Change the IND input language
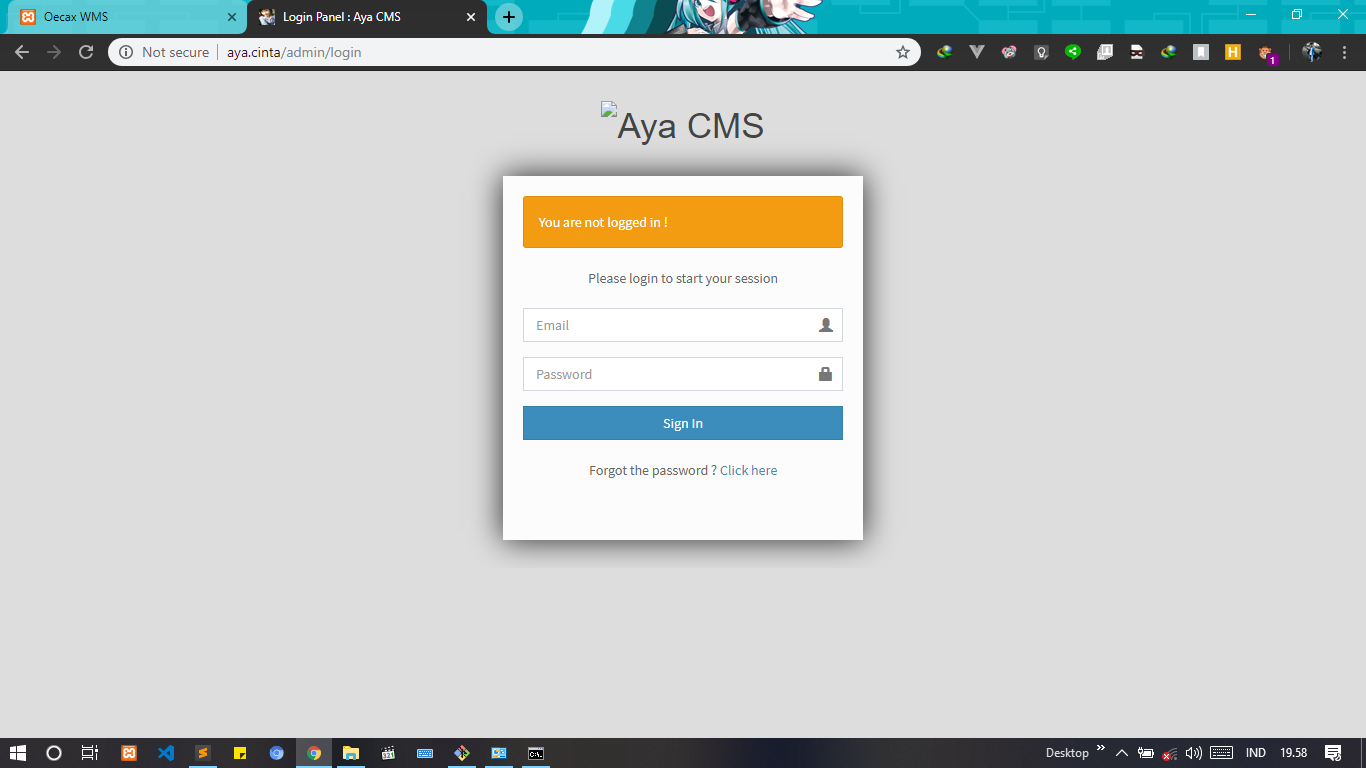 pyautogui.click(x=1256, y=753)
